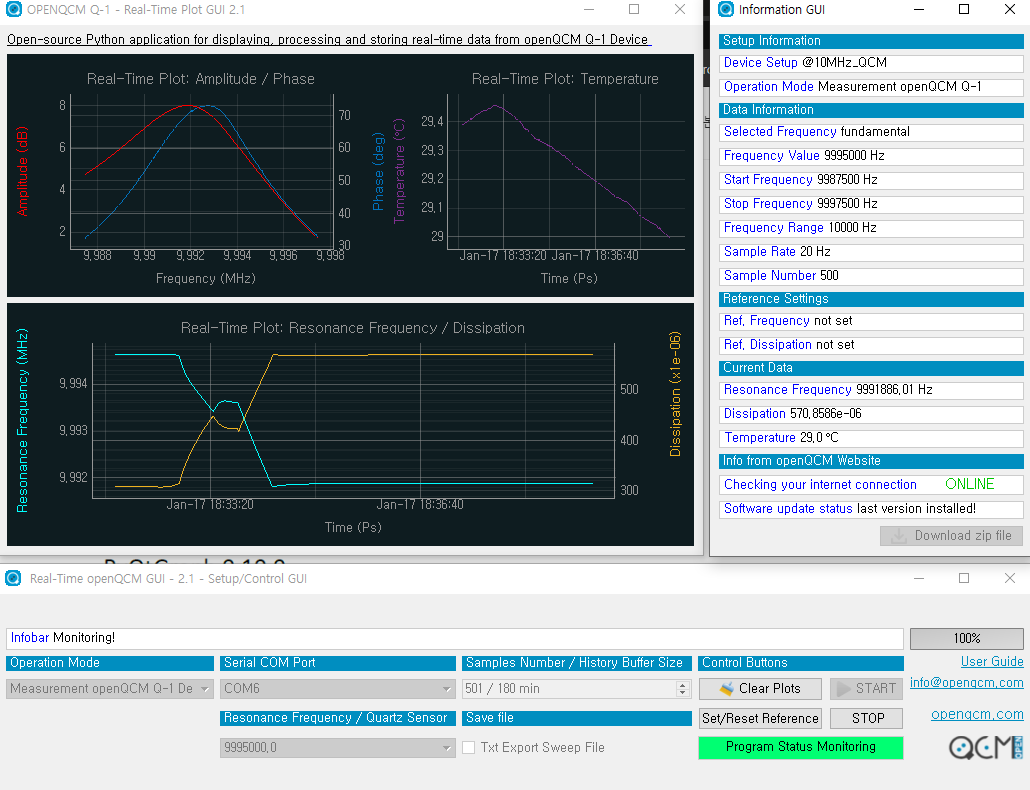Click the play arrow icon on START

tap(843, 688)
